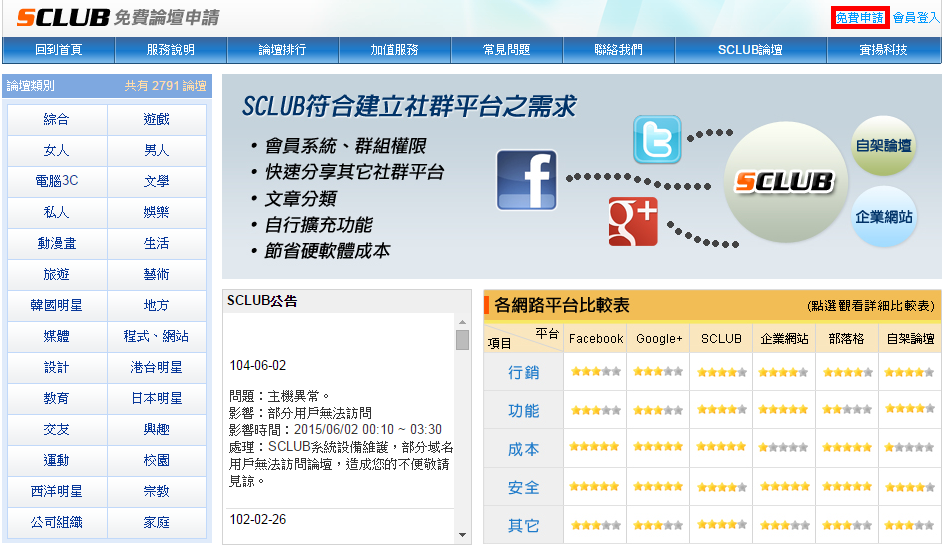Image resolution: width=944 pixels, height=547 pixels.
Task: Select the 港台明星 forum category
Action: coord(157,368)
